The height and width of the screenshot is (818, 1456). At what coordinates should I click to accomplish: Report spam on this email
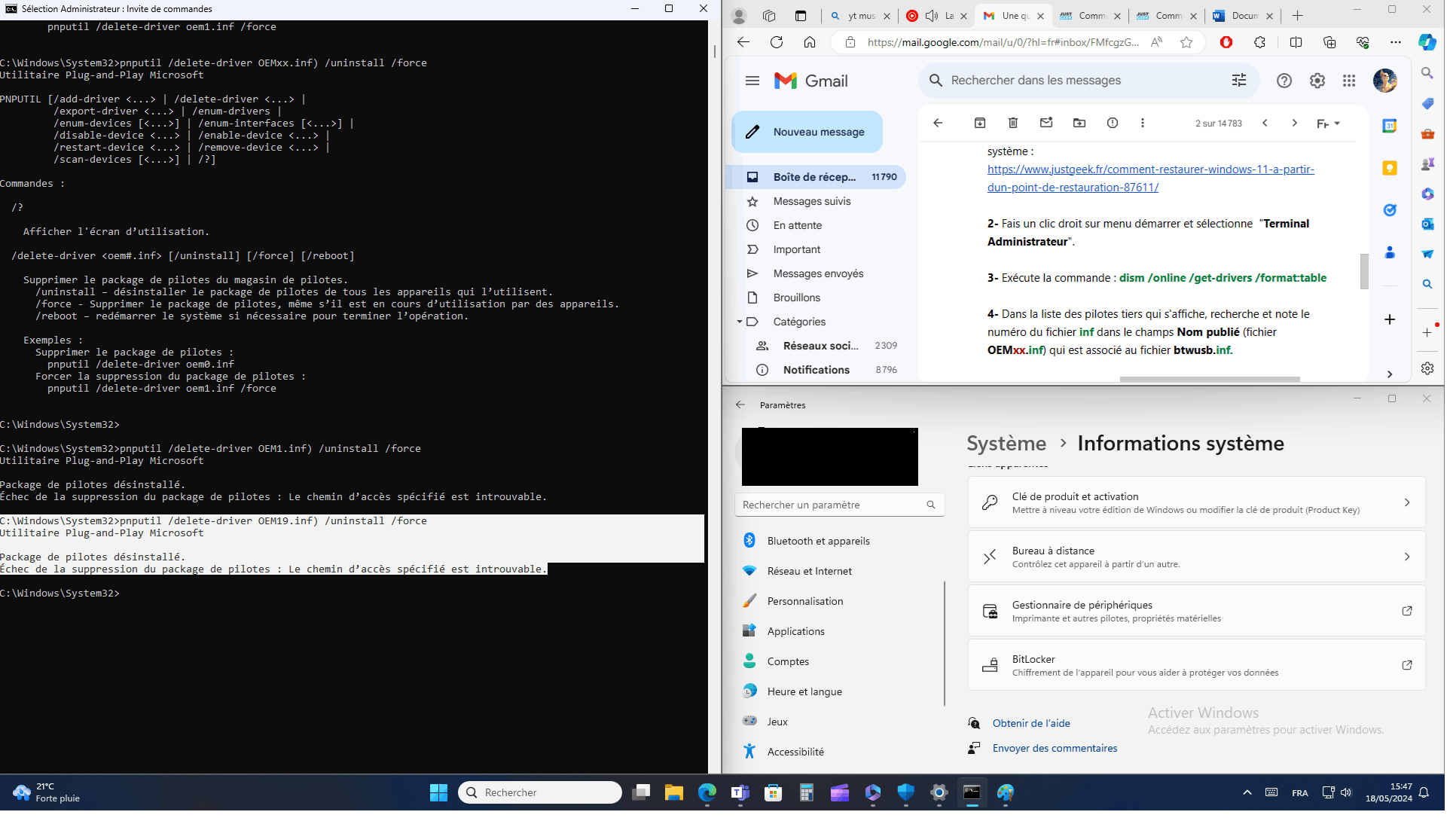tap(1112, 123)
